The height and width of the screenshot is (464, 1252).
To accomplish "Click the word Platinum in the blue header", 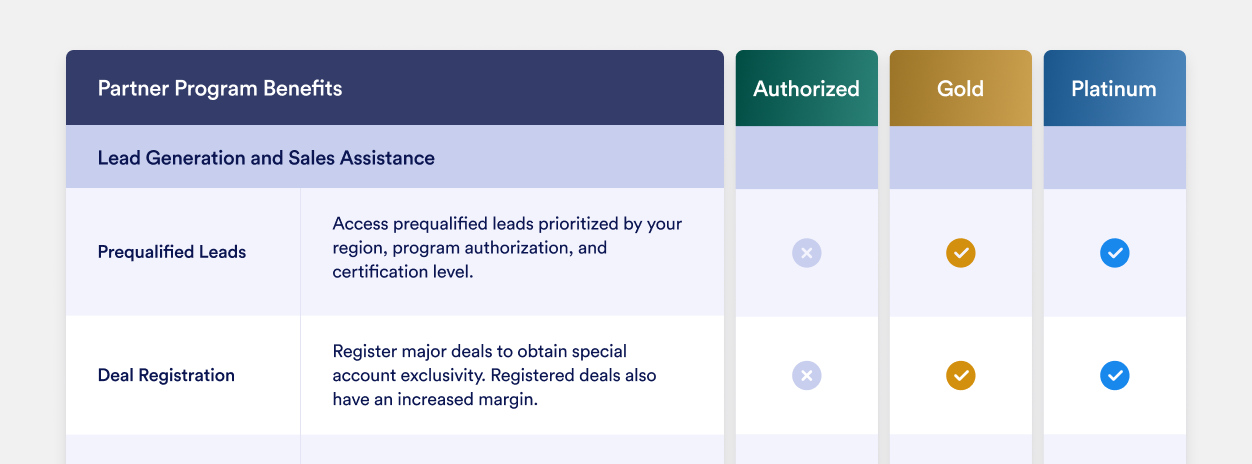I will (x=1114, y=89).
